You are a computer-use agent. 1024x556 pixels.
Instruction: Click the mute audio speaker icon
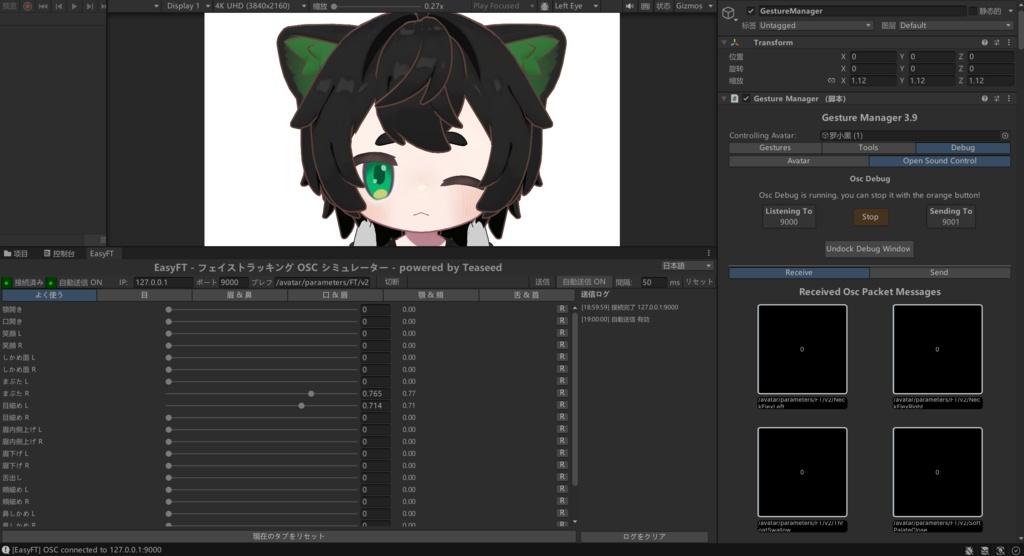point(629,6)
